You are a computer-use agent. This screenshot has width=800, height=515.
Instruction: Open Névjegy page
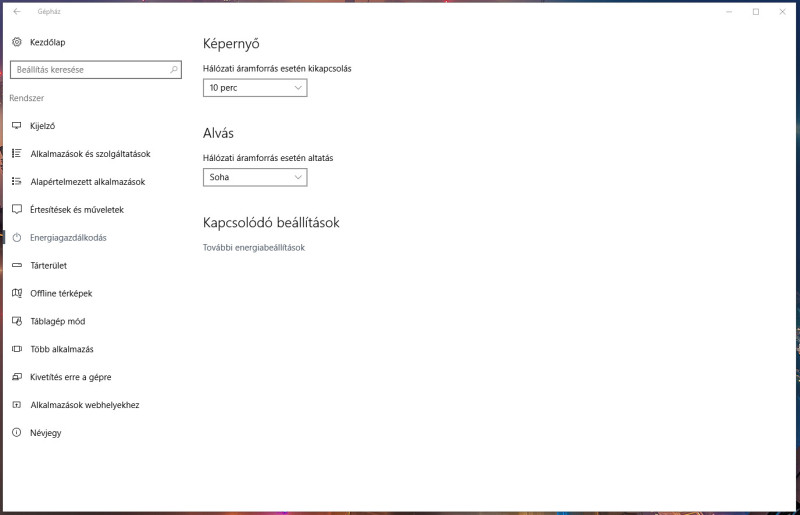pyautogui.click(x=45, y=433)
